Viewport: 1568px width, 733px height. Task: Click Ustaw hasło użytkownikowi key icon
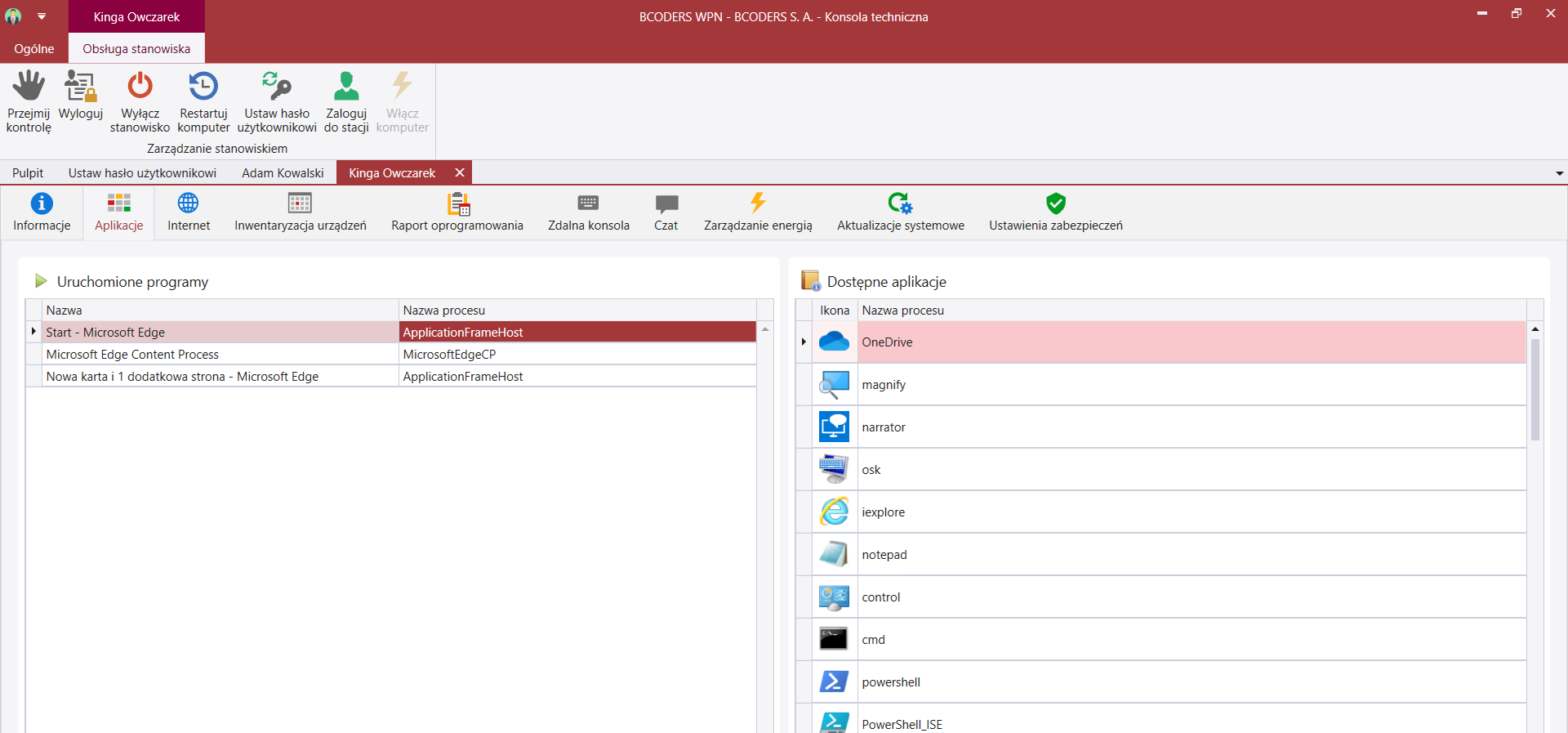click(277, 85)
